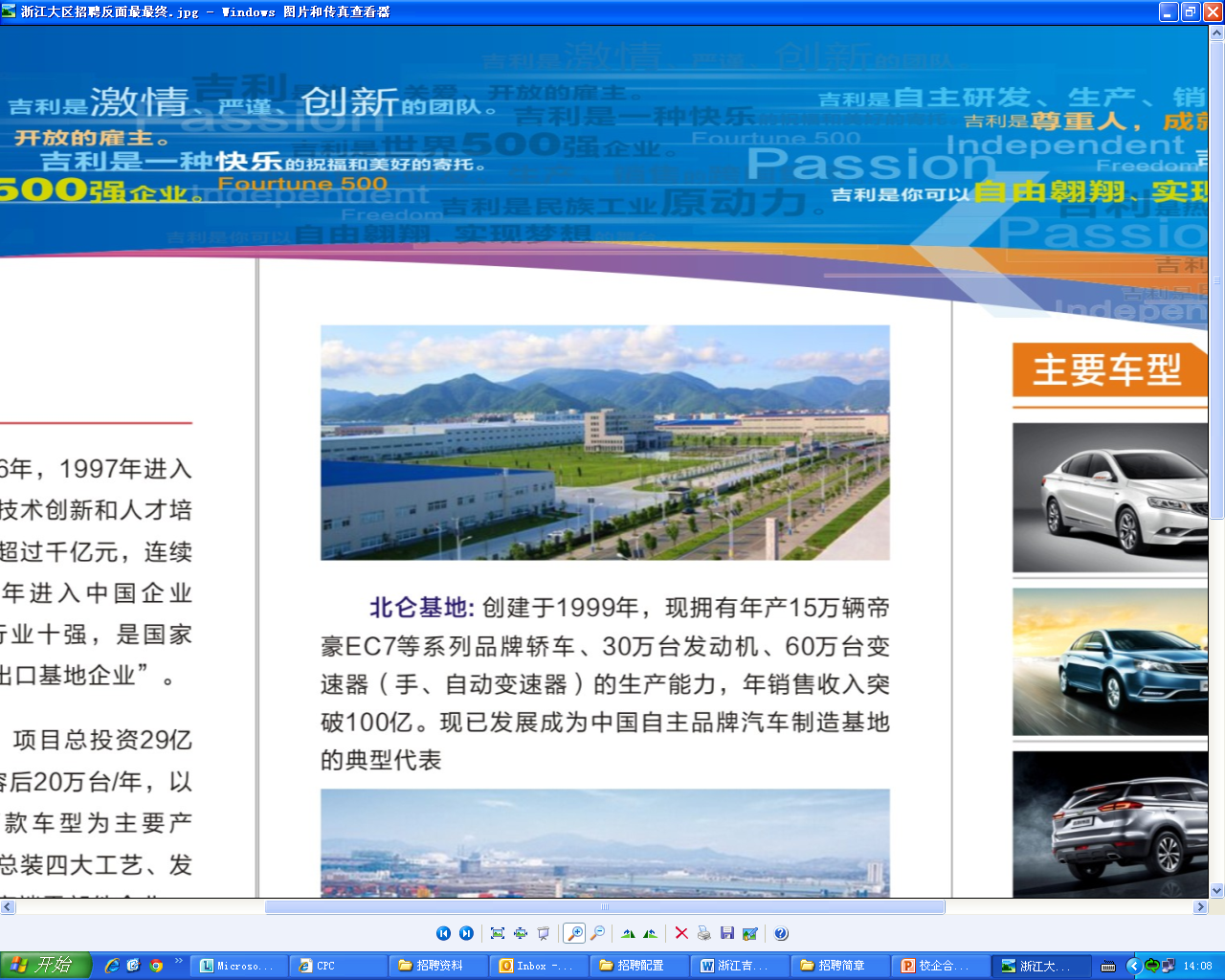This screenshot has width=1225, height=980.
Task: Delete the image with red X
Action: (681, 933)
